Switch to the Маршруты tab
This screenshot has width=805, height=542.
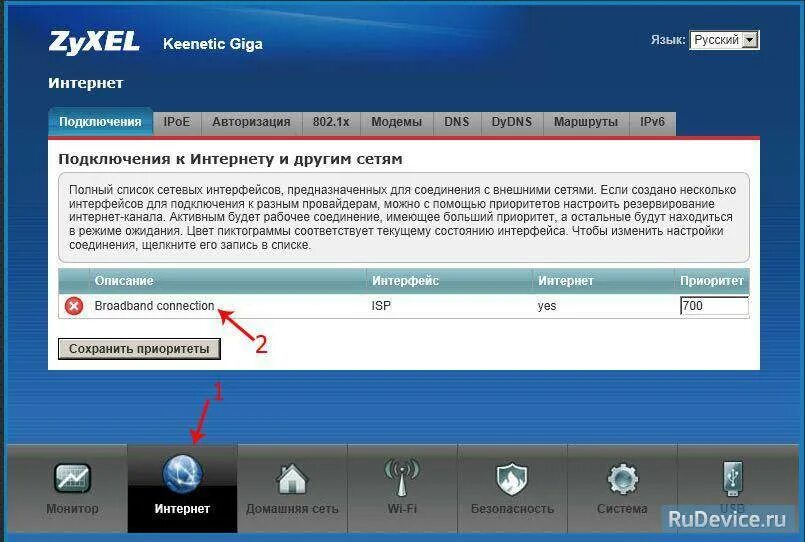[x=586, y=122]
